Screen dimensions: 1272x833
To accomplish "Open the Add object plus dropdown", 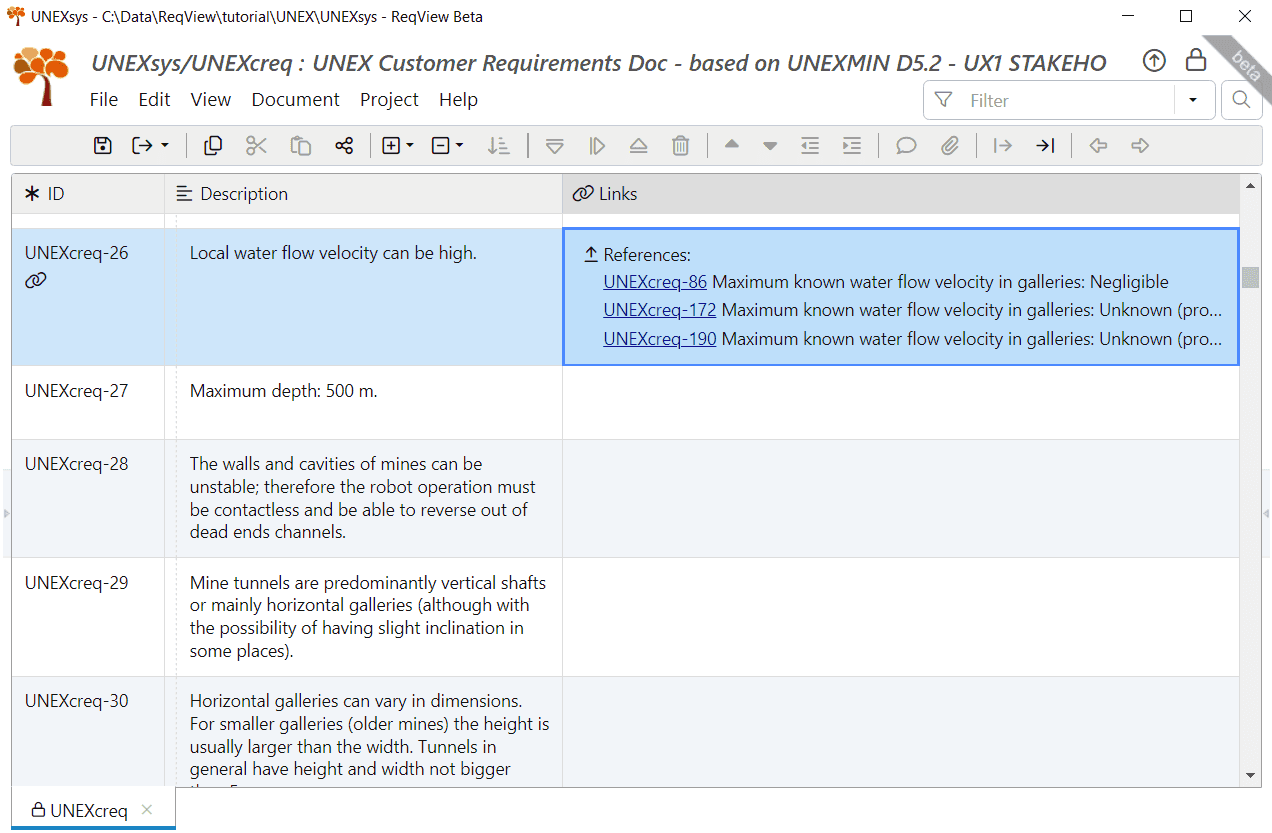I will coord(398,146).
